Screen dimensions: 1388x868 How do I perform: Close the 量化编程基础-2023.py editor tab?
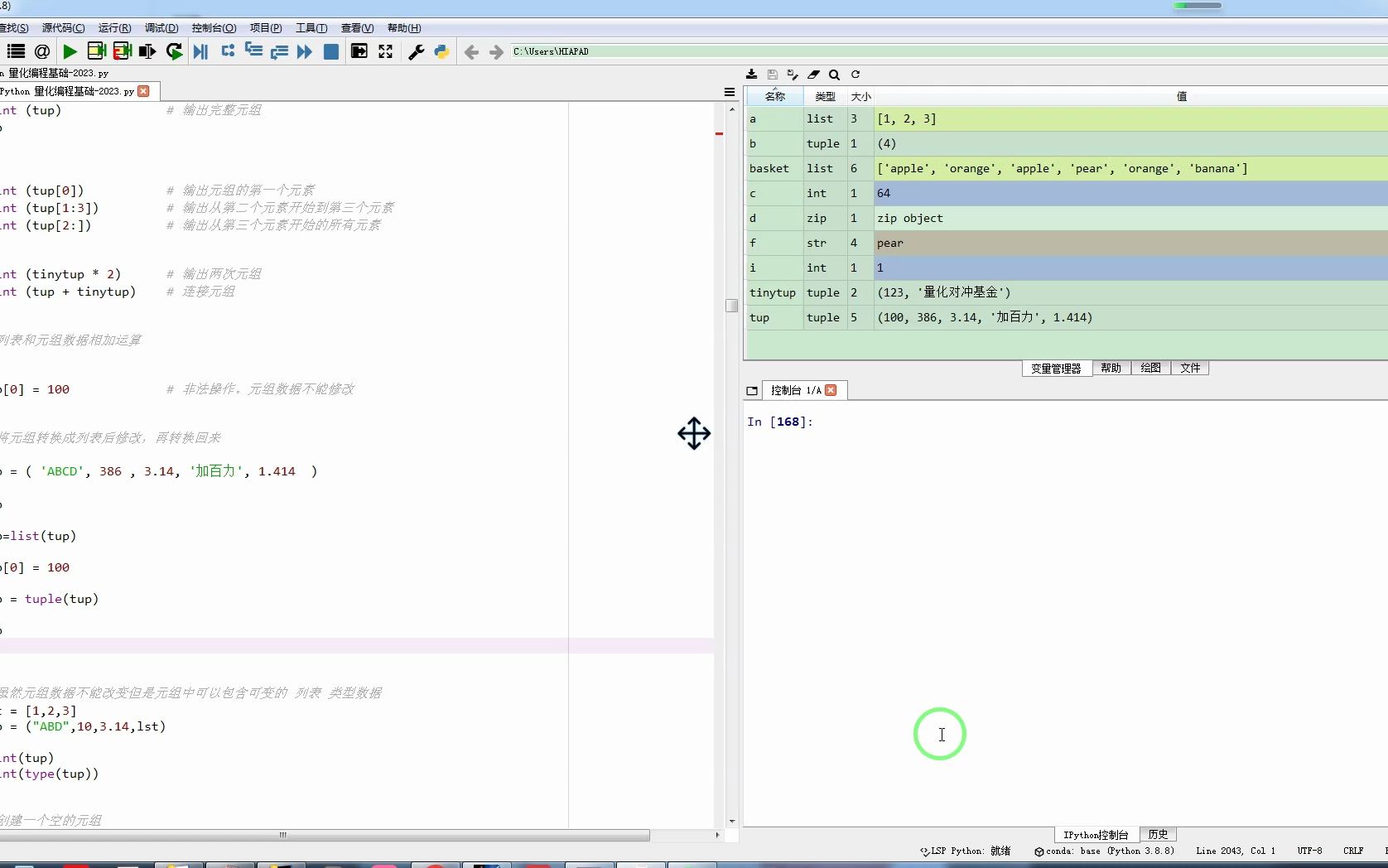tap(144, 91)
